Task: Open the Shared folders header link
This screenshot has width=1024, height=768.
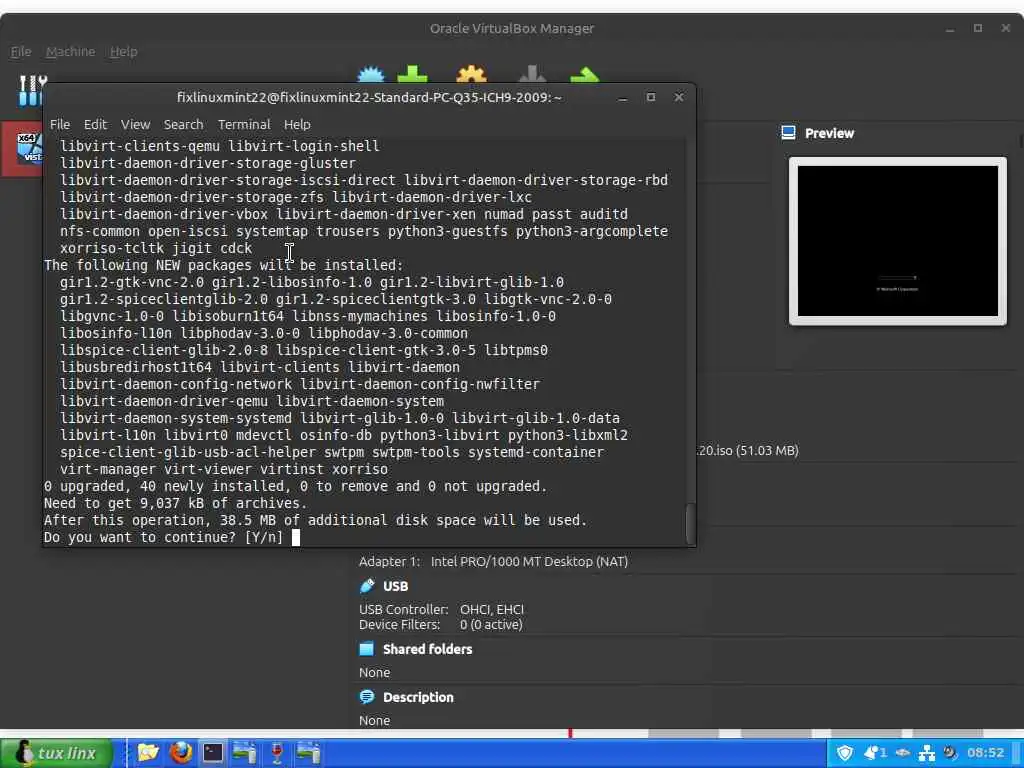Action: (427, 649)
